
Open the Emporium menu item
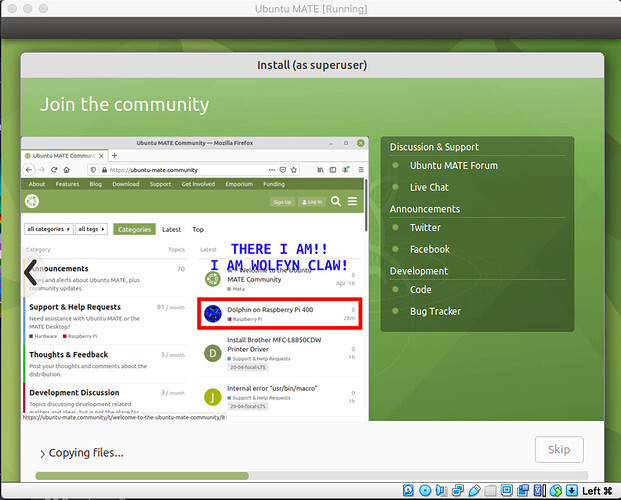[239, 184]
